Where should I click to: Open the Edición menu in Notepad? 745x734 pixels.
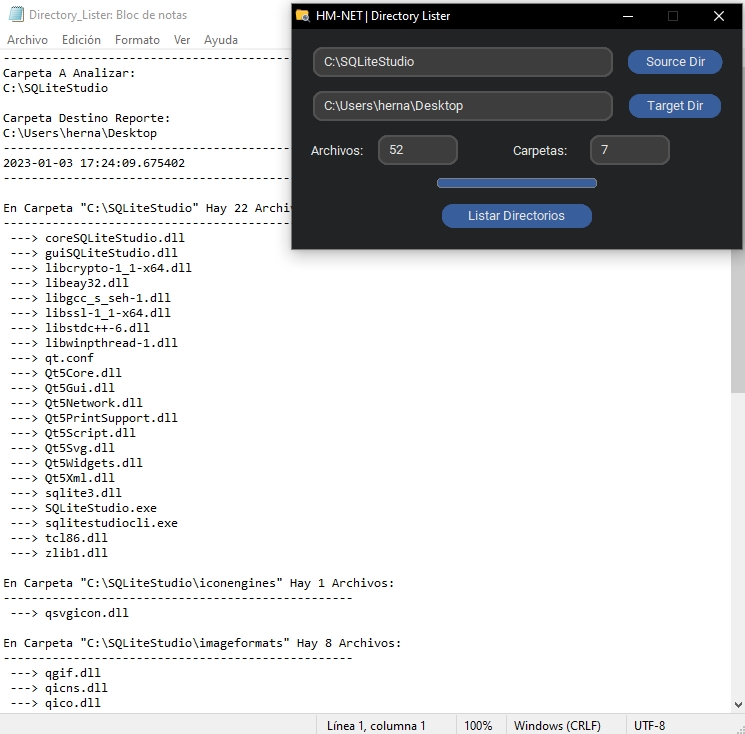[x=81, y=40]
